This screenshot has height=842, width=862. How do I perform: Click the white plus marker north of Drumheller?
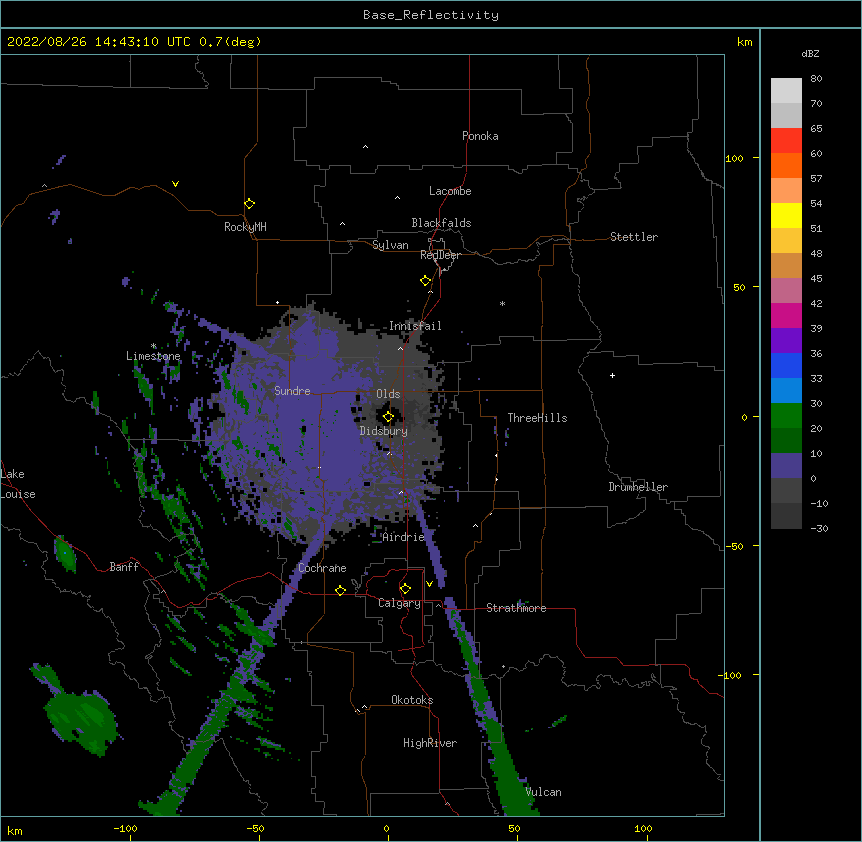612,375
